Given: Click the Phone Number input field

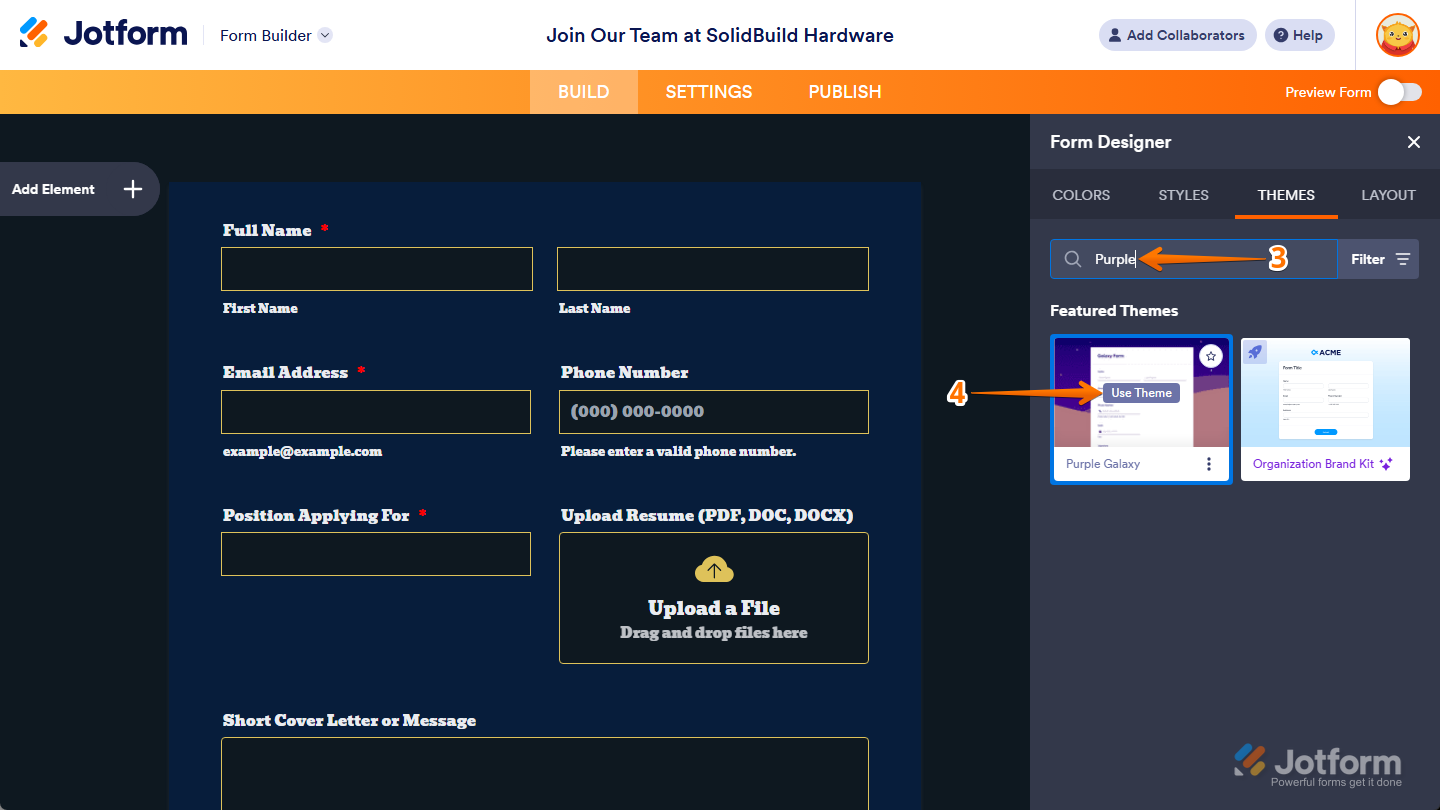Looking at the screenshot, I should point(714,412).
